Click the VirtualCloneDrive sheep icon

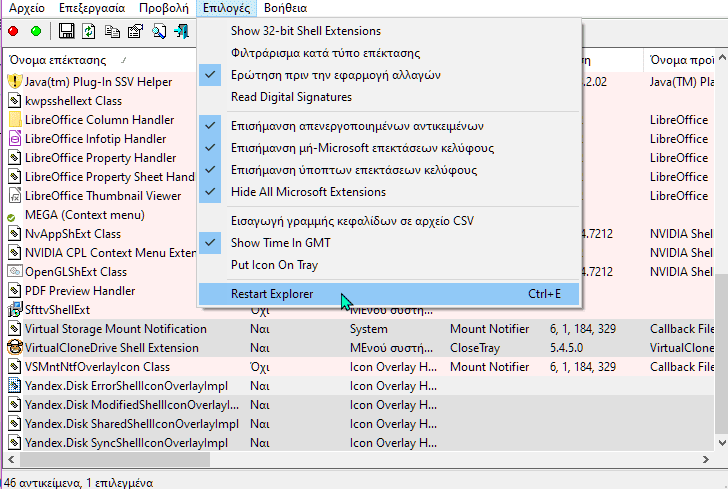click(x=15, y=348)
